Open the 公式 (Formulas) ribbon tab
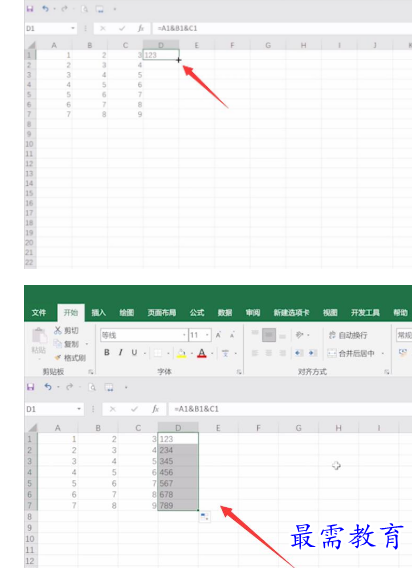 tap(197, 313)
